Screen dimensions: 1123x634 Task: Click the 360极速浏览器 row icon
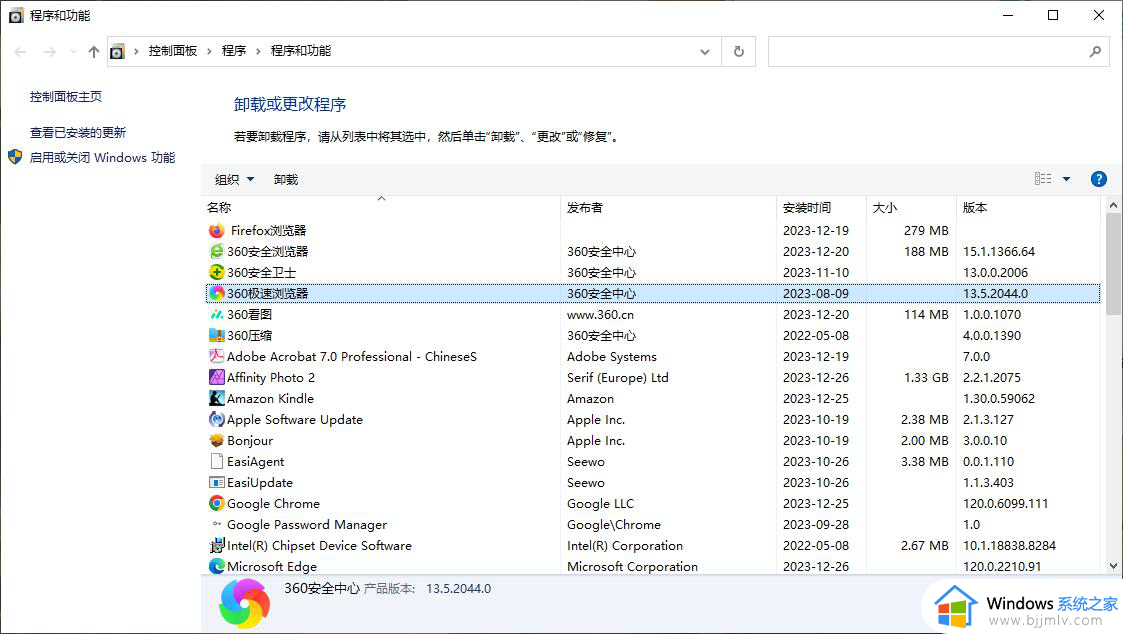(216, 293)
